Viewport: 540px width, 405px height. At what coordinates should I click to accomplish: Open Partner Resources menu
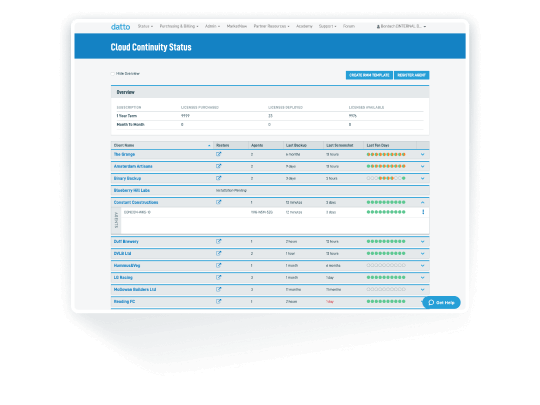[x=271, y=26]
